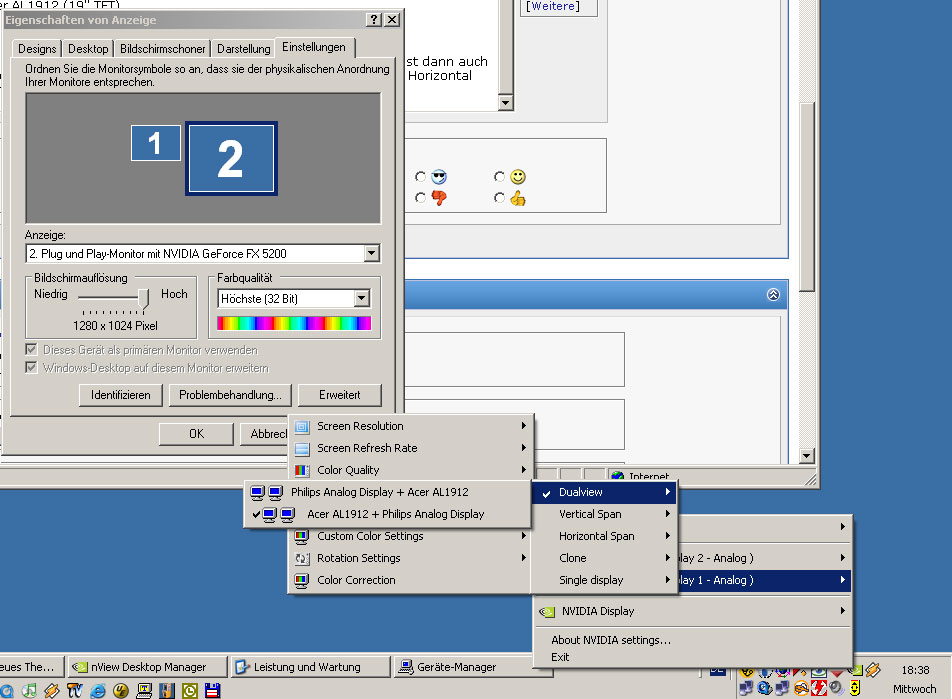Click the NVIDIA tray icon
Image resolution: width=952 pixels, height=699 pixels.
(856, 670)
